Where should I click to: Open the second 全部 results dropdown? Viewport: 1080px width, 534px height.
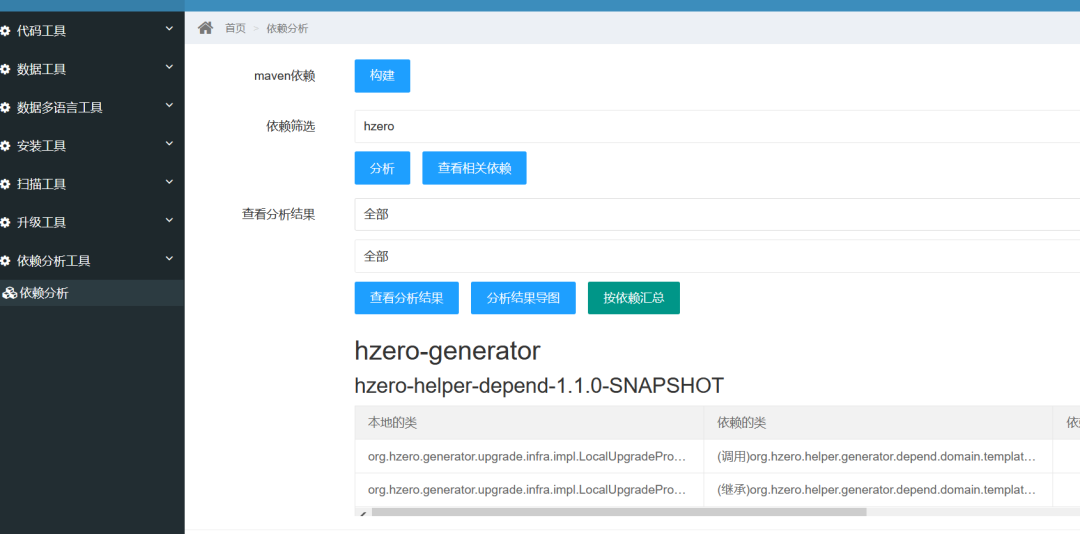(x=716, y=256)
